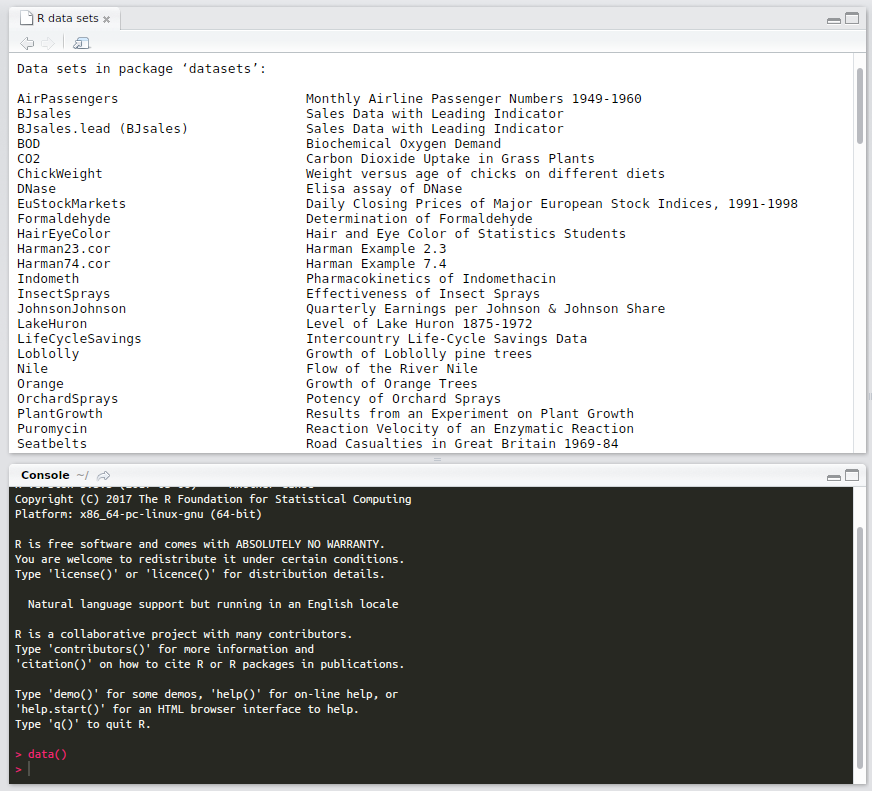Click the EuStockMarkets dataset name
This screenshot has height=791, width=872.
71,204
